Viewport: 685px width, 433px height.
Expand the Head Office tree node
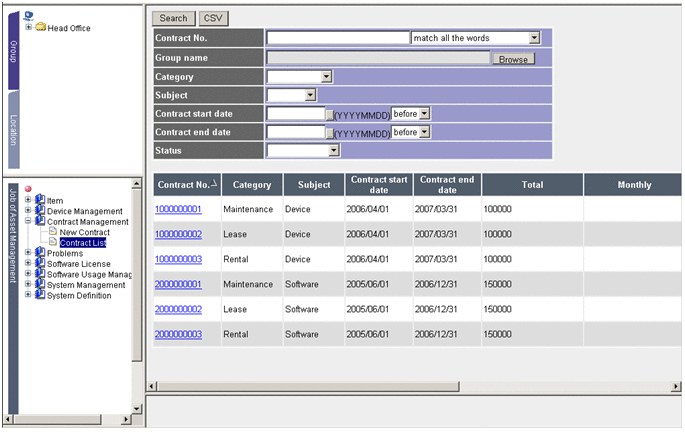coord(28,27)
